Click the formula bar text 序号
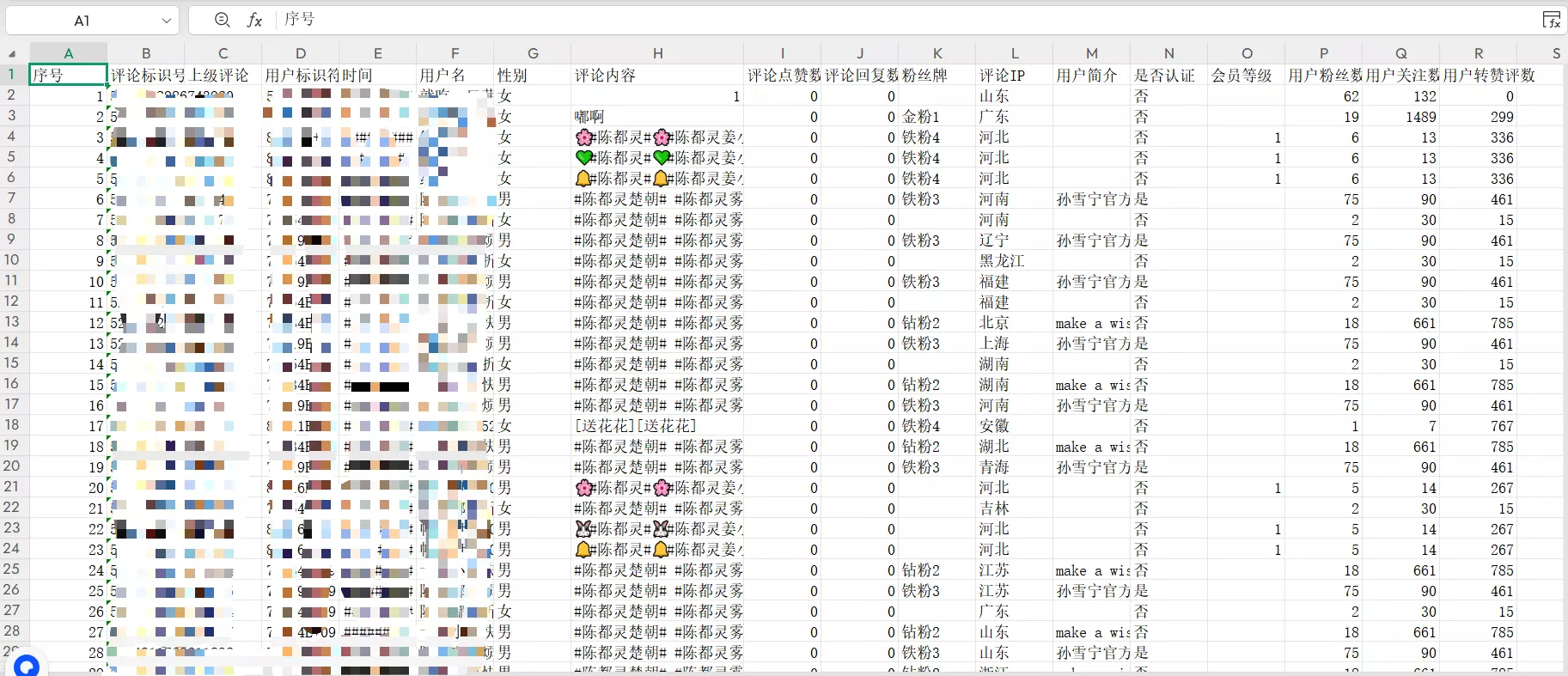Viewport: 1568px width, 676px height. click(x=300, y=19)
